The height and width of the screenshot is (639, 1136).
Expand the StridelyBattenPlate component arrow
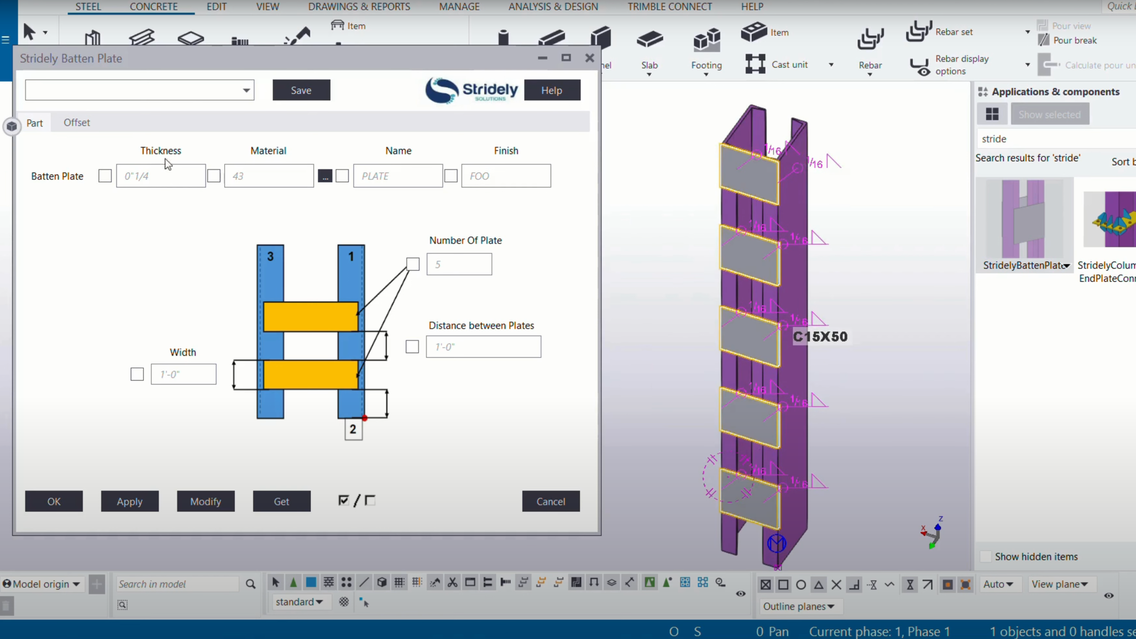pos(1066,266)
